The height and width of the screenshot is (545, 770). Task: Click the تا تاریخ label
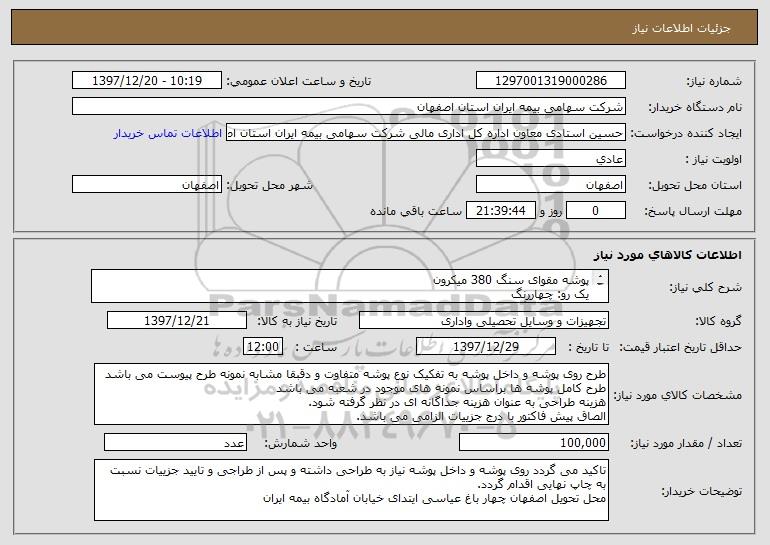[x=588, y=348]
